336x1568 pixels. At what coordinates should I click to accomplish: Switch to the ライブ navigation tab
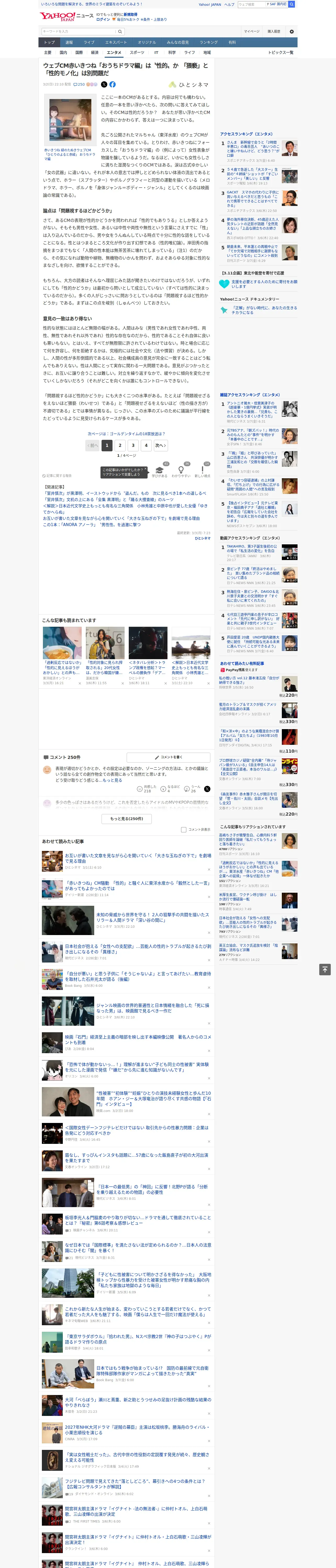[89, 42]
